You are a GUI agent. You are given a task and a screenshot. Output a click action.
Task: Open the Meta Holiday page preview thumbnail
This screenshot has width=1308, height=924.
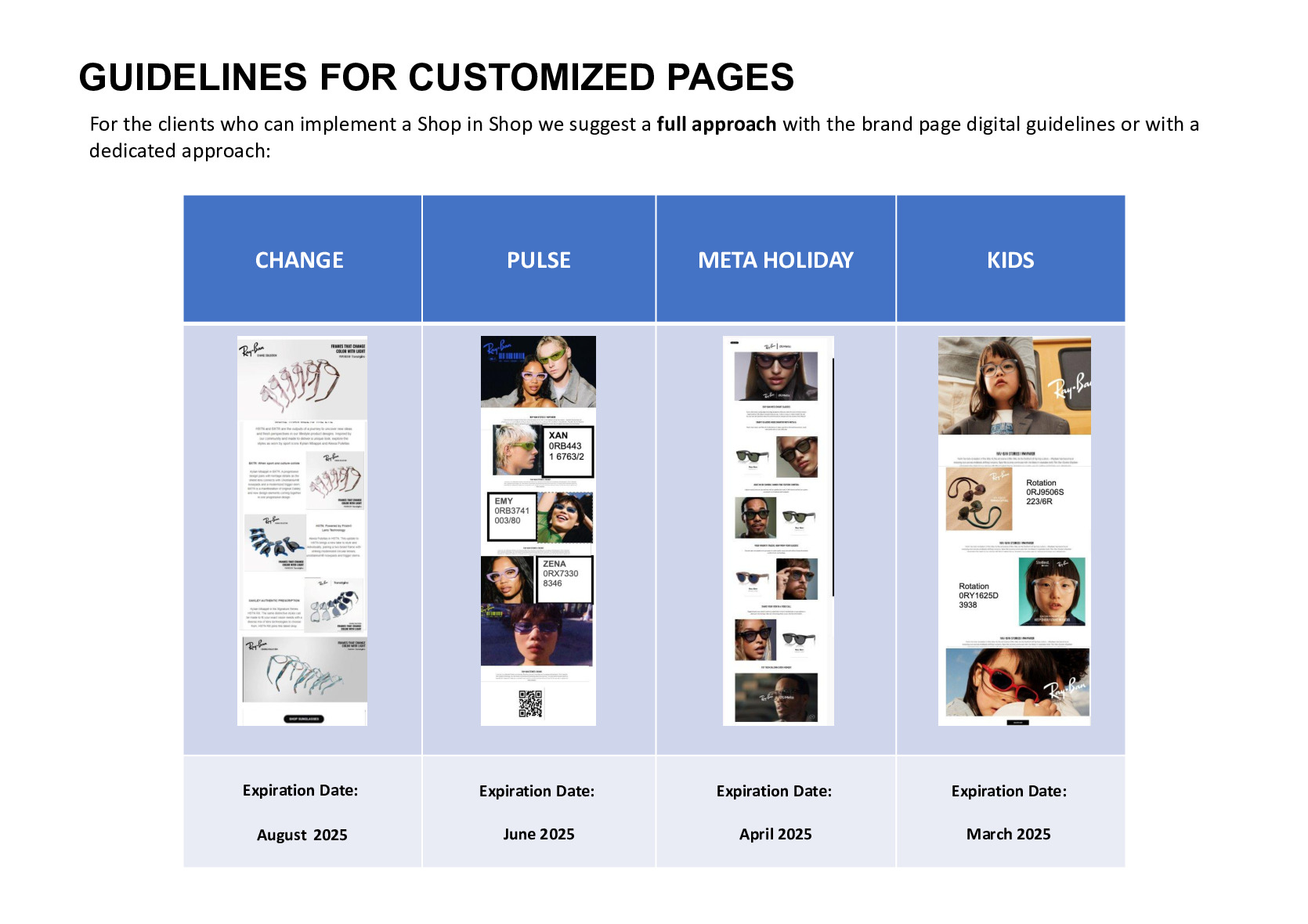(778, 531)
